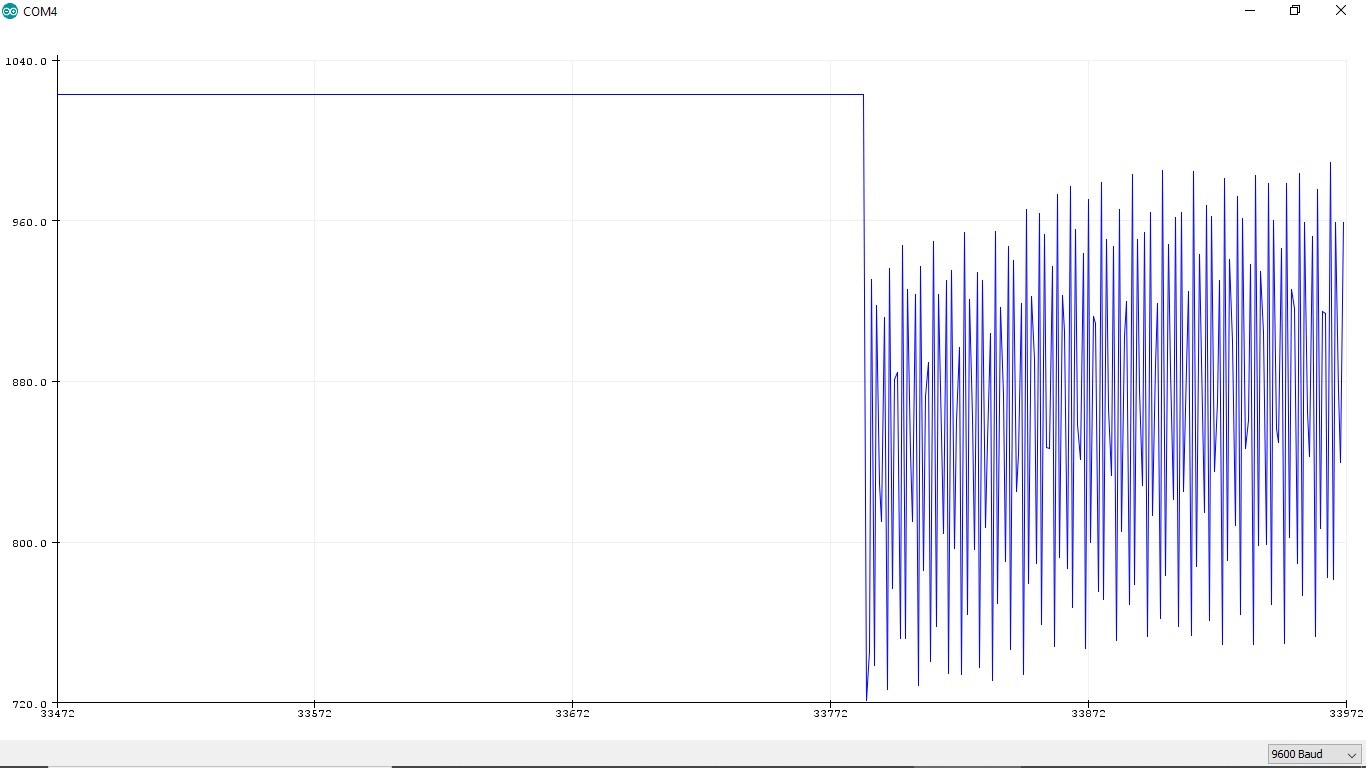Image resolution: width=1366 pixels, height=768 pixels.
Task: Click the COM4 window title text
Action: click(40, 12)
